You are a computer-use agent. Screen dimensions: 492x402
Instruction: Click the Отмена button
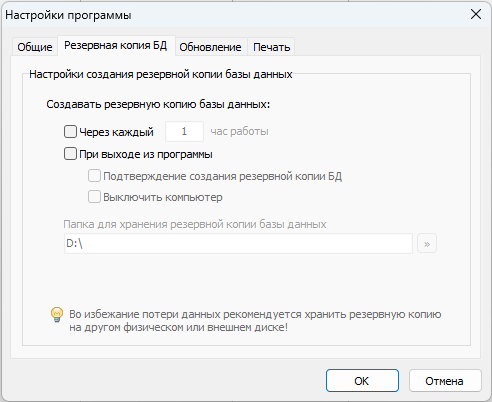445,381
